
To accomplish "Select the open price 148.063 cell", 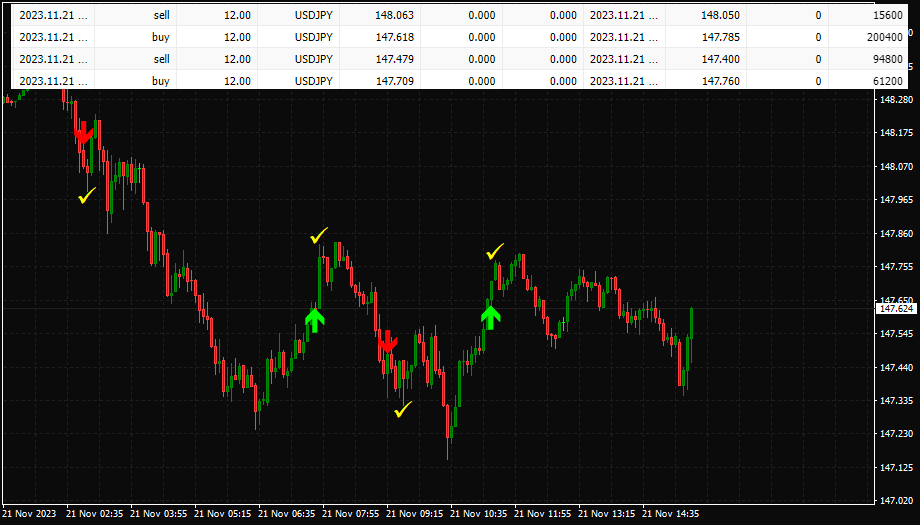I will (x=380, y=15).
